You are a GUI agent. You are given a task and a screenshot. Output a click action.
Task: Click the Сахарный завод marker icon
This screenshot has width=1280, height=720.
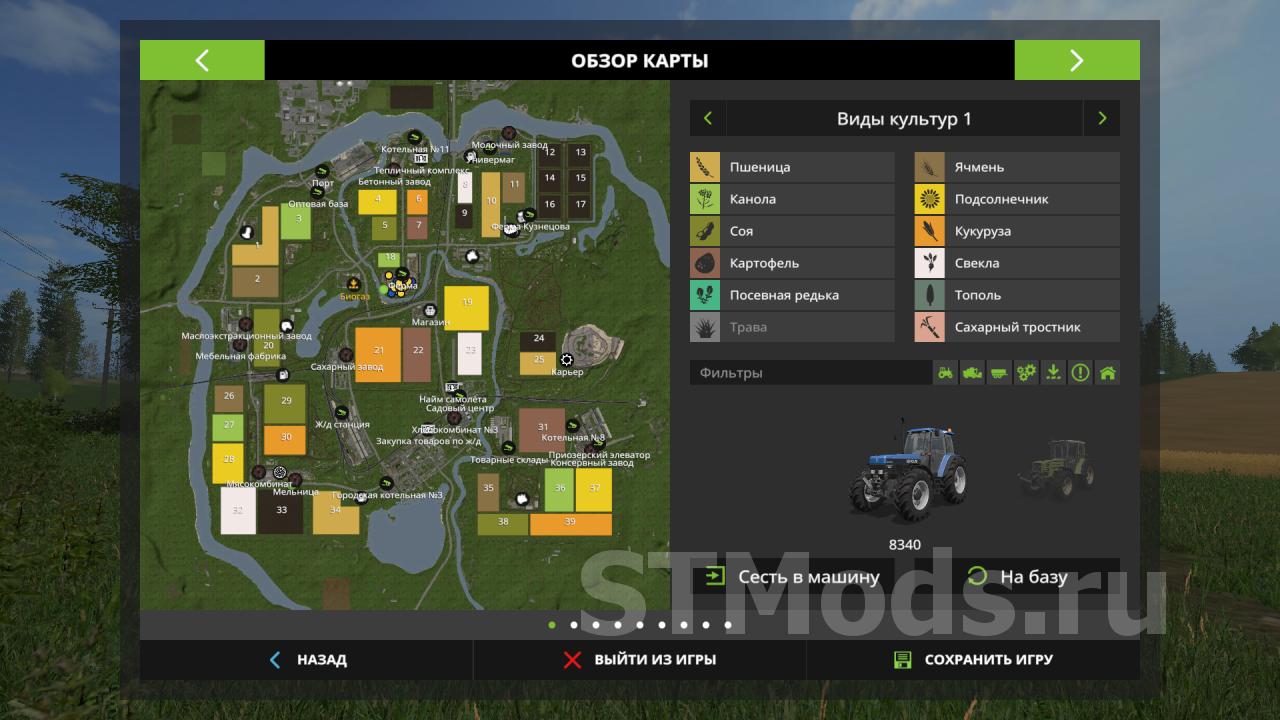(x=346, y=355)
